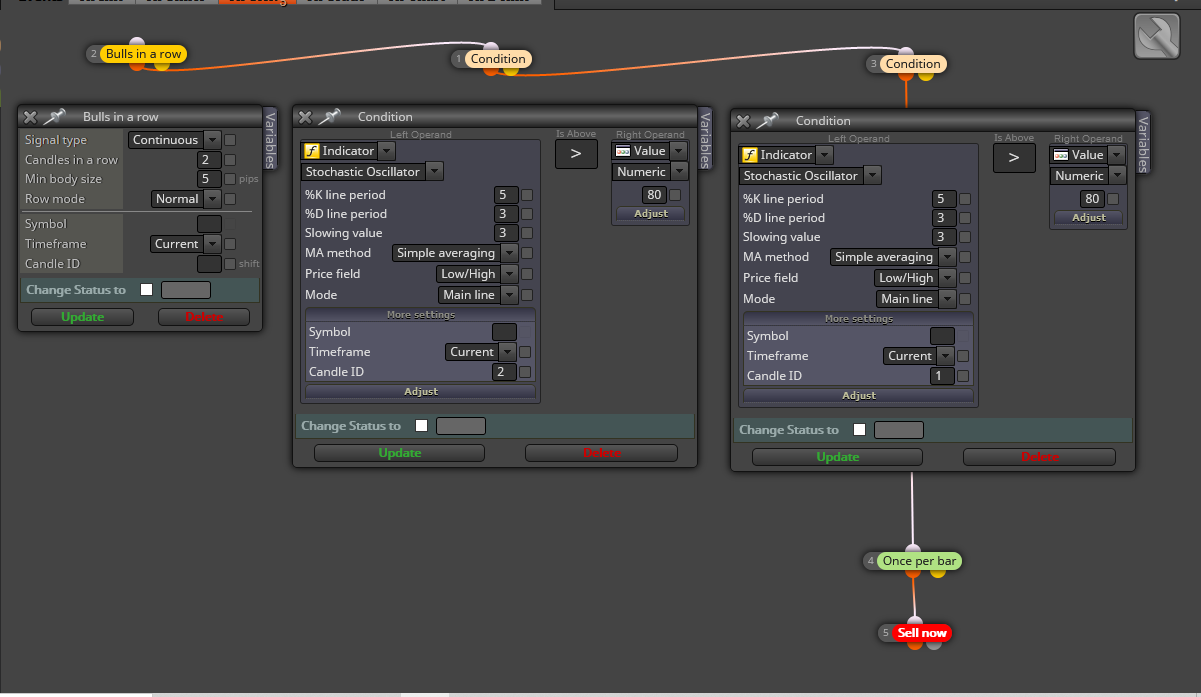The width and height of the screenshot is (1201, 697).
Task: Tick the Row mode checkbox
Action: (x=230, y=199)
